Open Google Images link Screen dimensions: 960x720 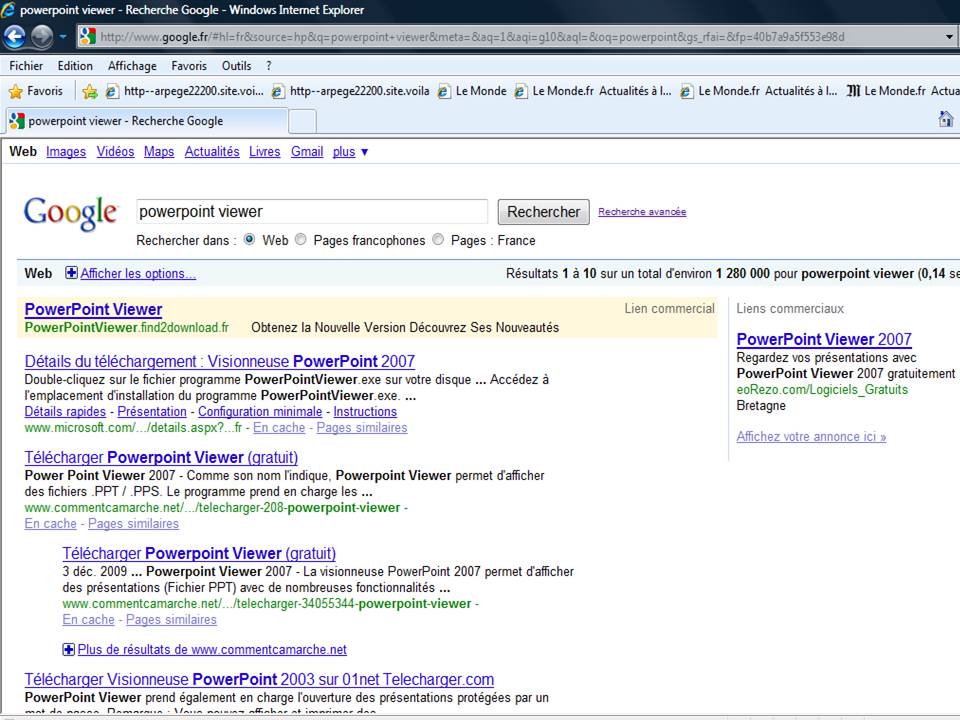66,152
